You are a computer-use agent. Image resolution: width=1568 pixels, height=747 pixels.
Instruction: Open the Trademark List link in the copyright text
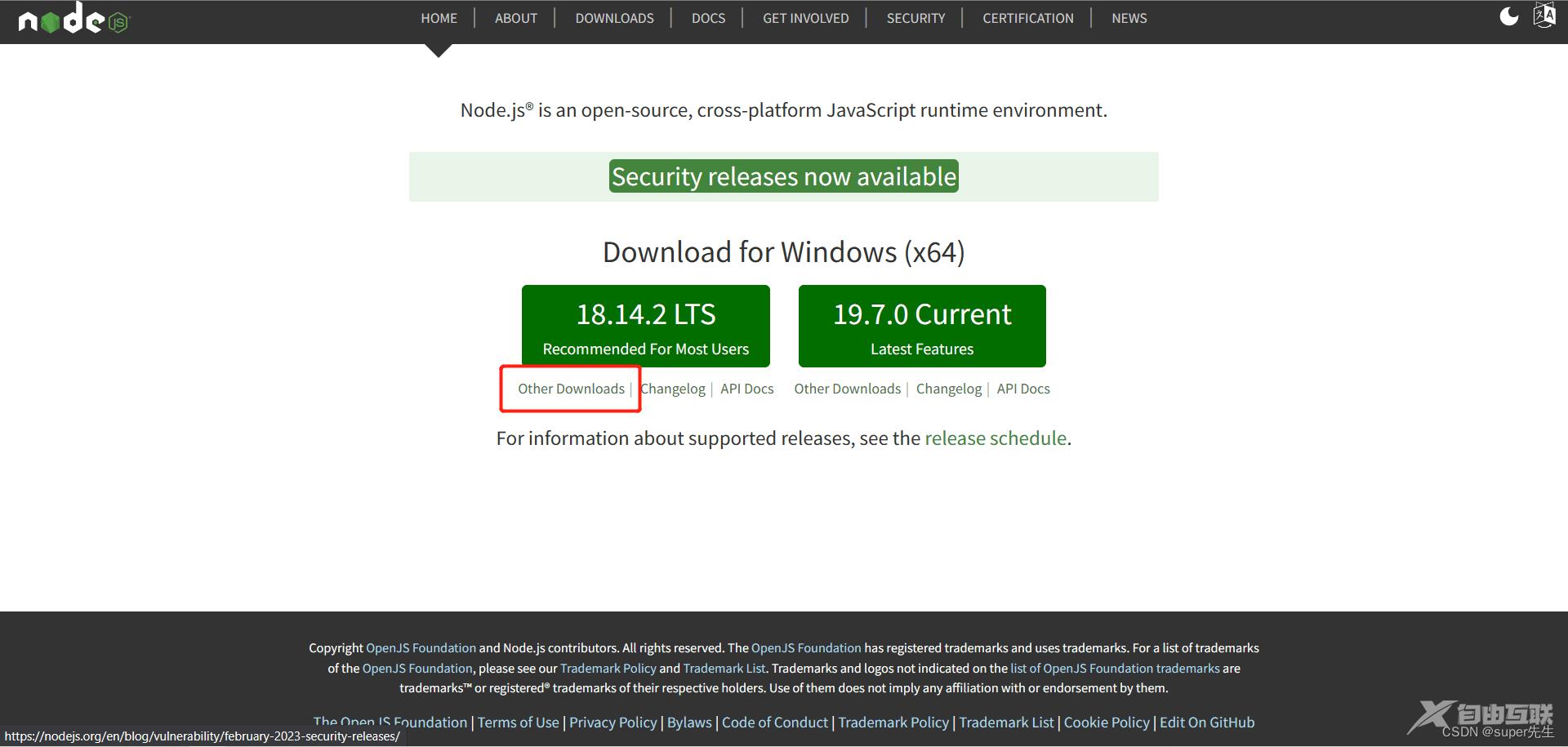pyautogui.click(x=724, y=668)
